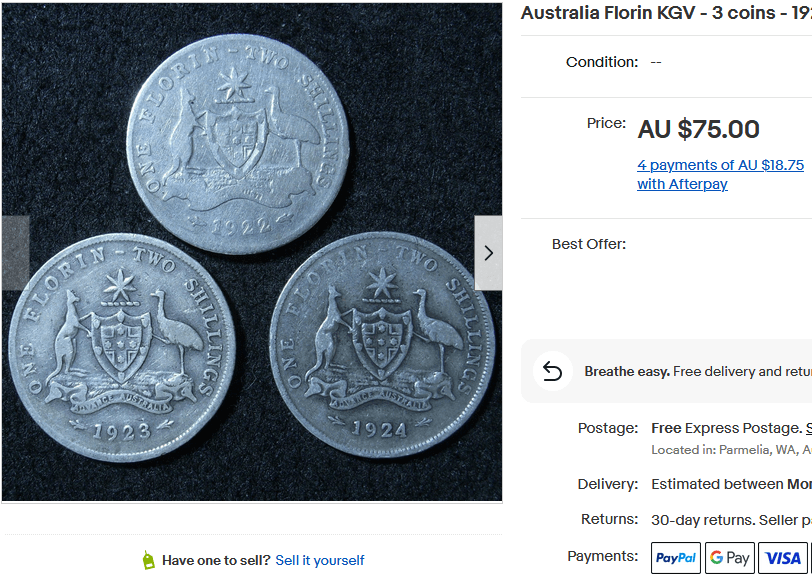Click the PayPal payment icon
Image resolution: width=812 pixels, height=579 pixels.
click(x=676, y=558)
